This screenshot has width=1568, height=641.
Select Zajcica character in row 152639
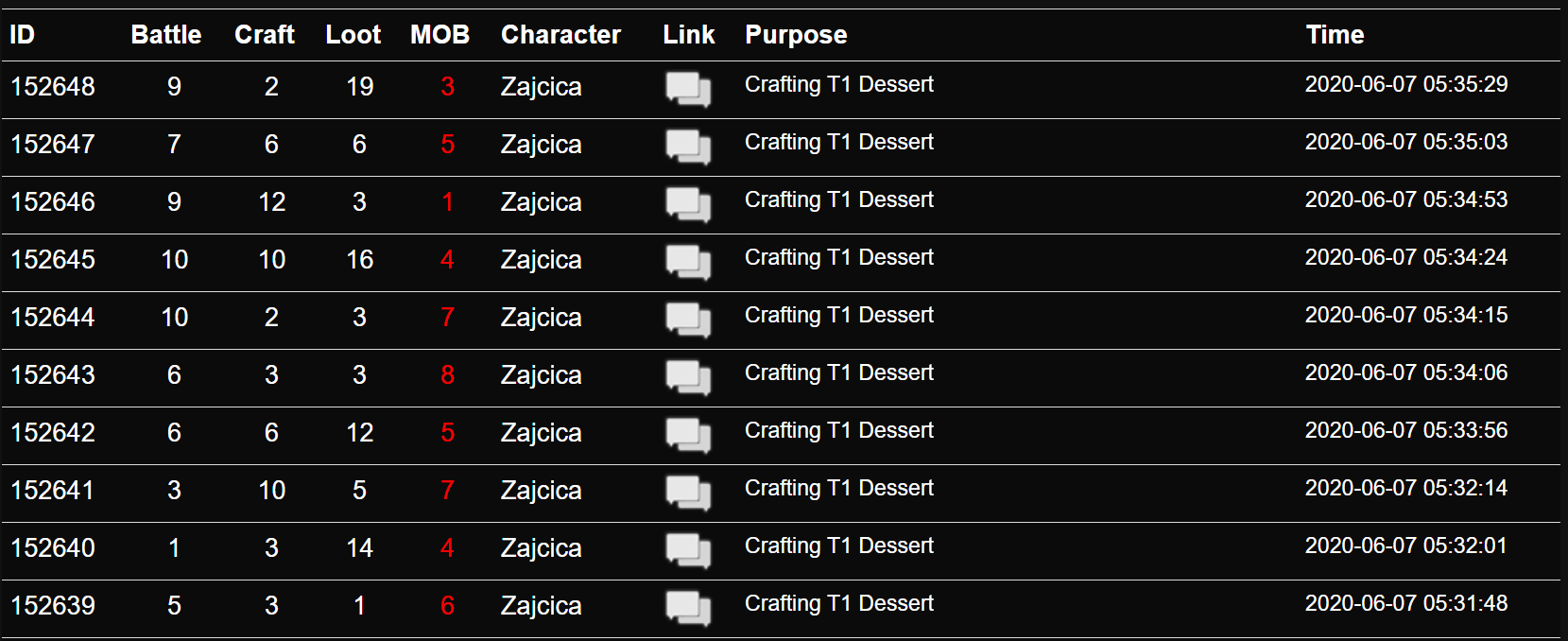point(541,606)
